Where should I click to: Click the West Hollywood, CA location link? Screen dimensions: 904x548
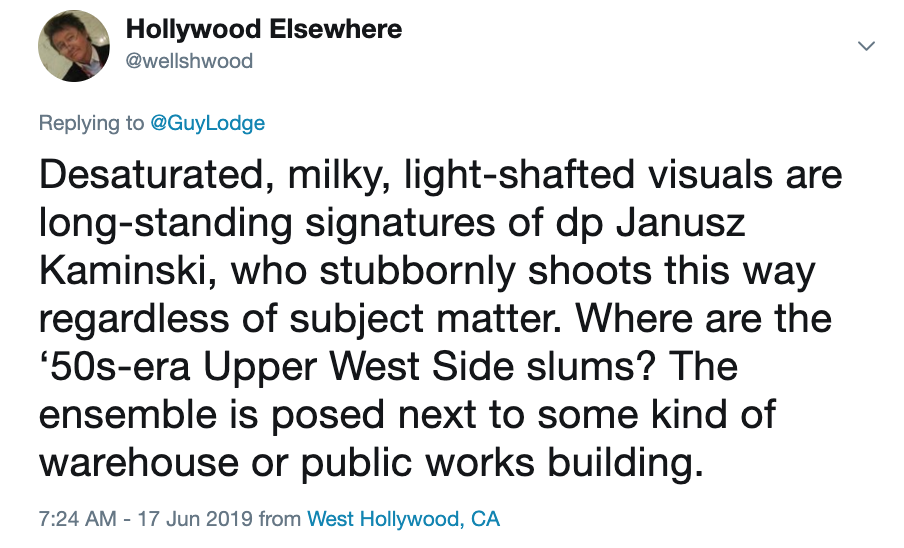point(403,519)
